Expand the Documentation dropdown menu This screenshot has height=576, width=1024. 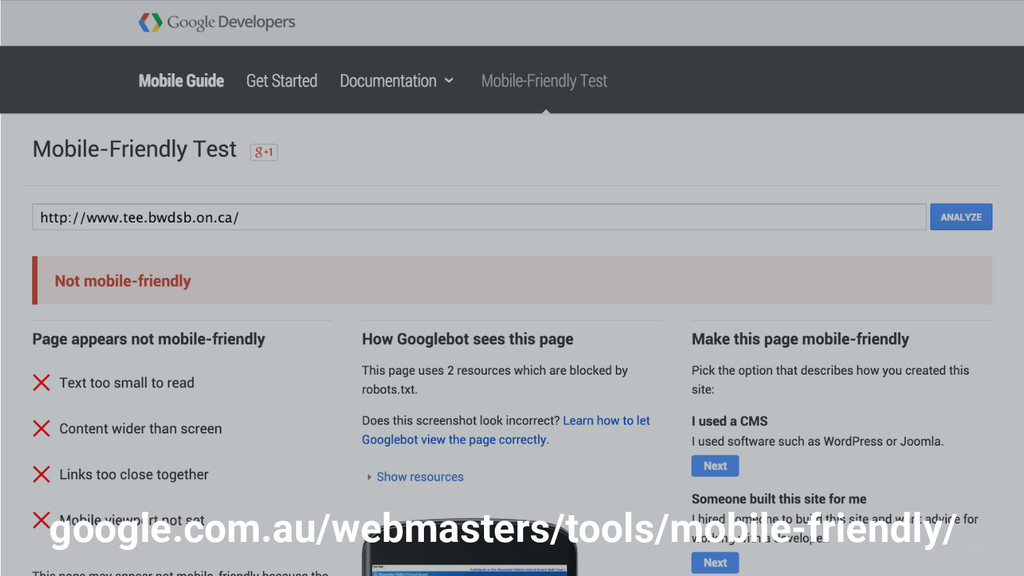pyautogui.click(x=396, y=80)
